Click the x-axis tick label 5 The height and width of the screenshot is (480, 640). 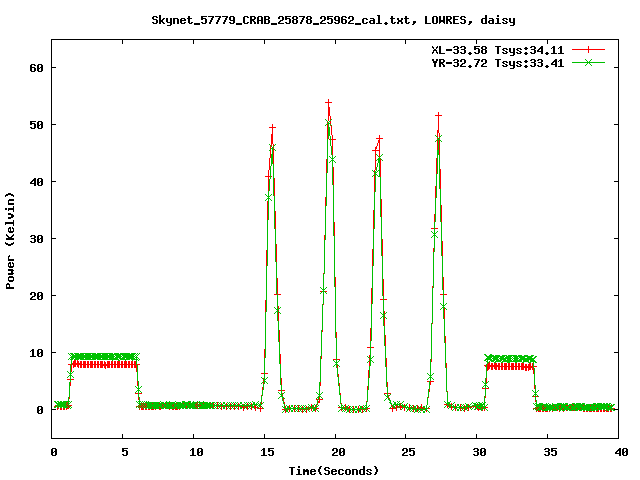click(124, 452)
